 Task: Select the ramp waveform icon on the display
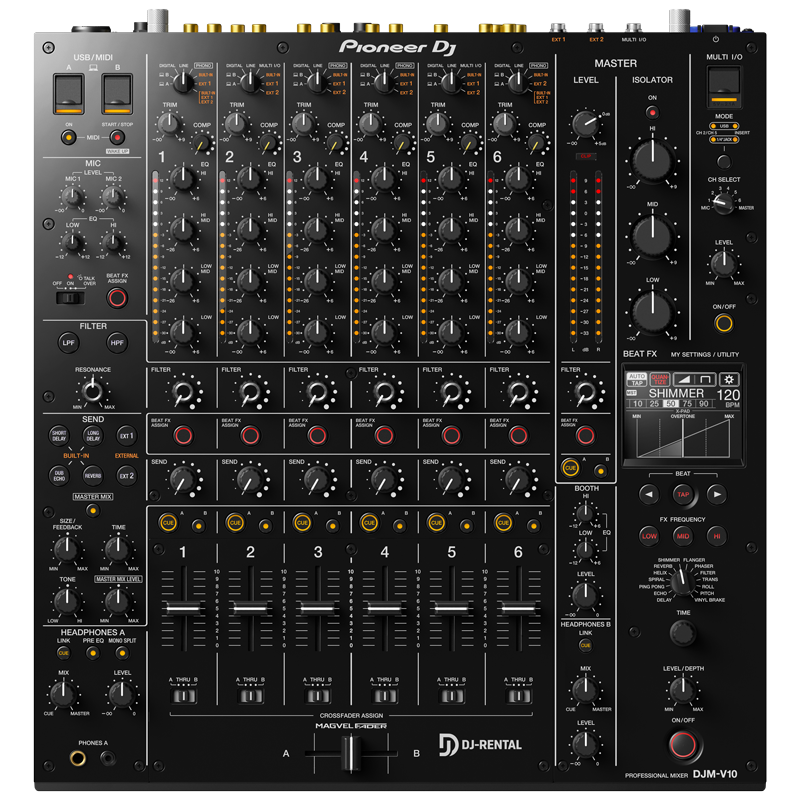point(684,379)
